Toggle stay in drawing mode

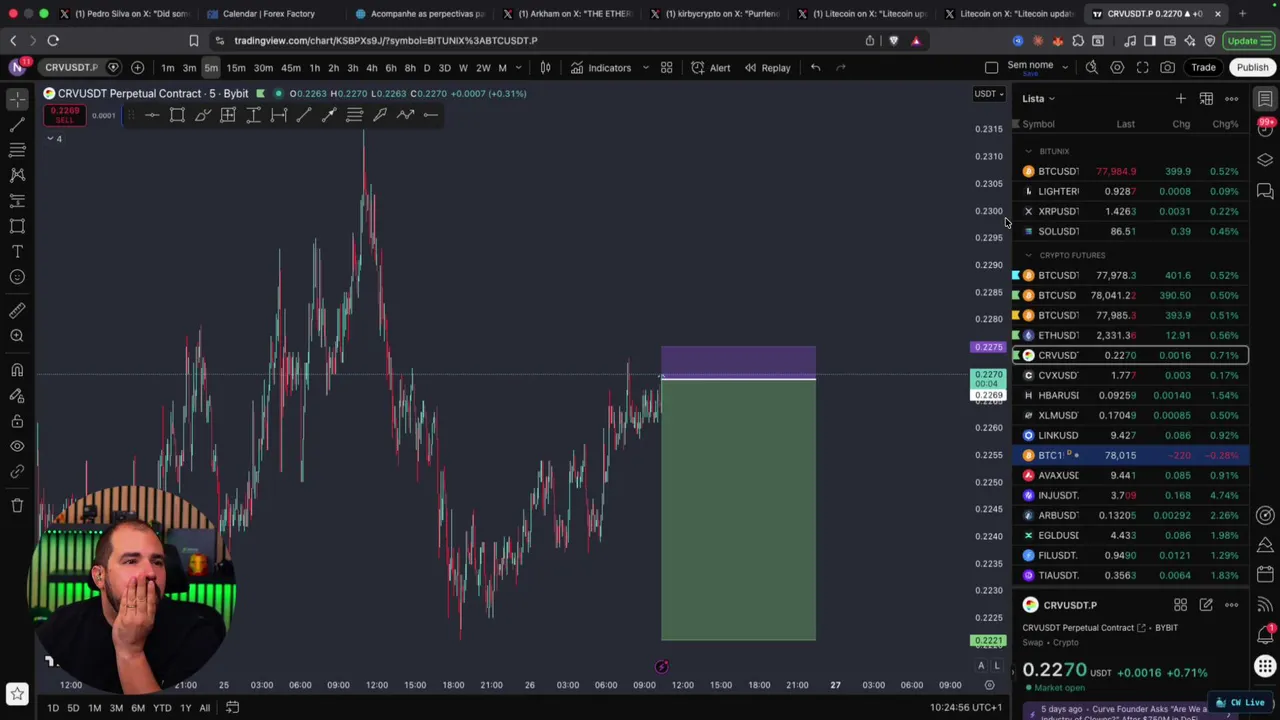point(17,395)
